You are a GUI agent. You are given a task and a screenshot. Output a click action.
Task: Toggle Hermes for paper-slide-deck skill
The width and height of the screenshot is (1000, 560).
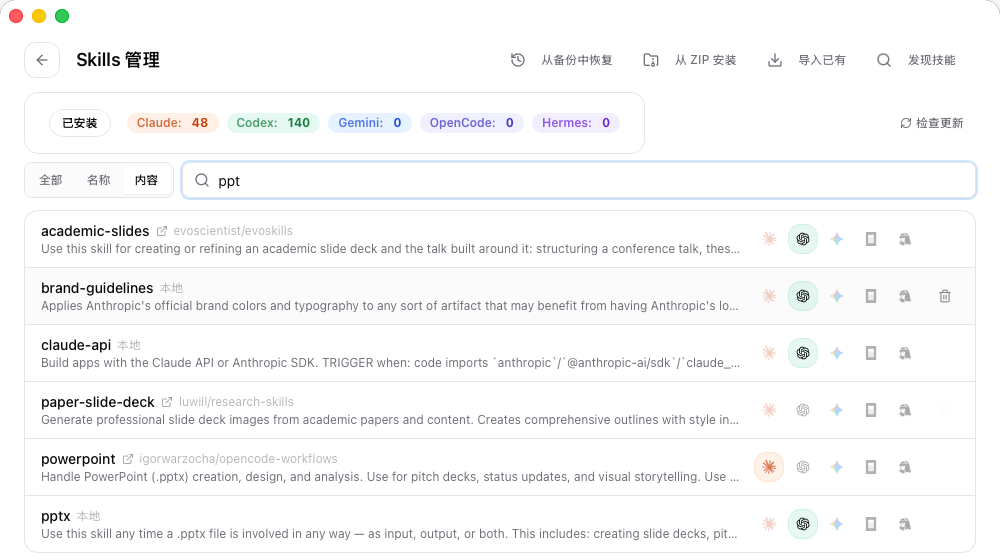904,410
